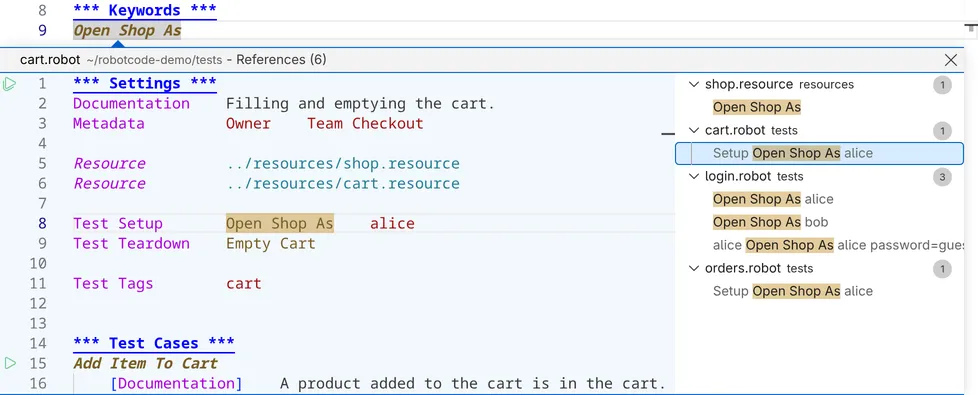The width and height of the screenshot is (978, 395).
Task: Collapse the orders.robot reference group
Action: coord(694,268)
